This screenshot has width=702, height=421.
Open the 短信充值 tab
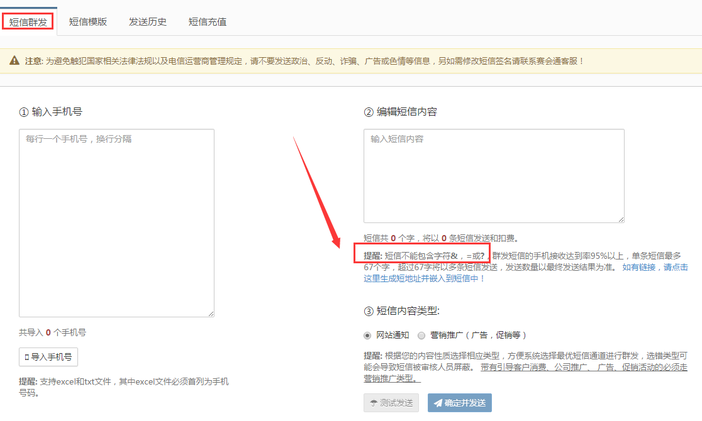pyautogui.click(x=208, y=21)
